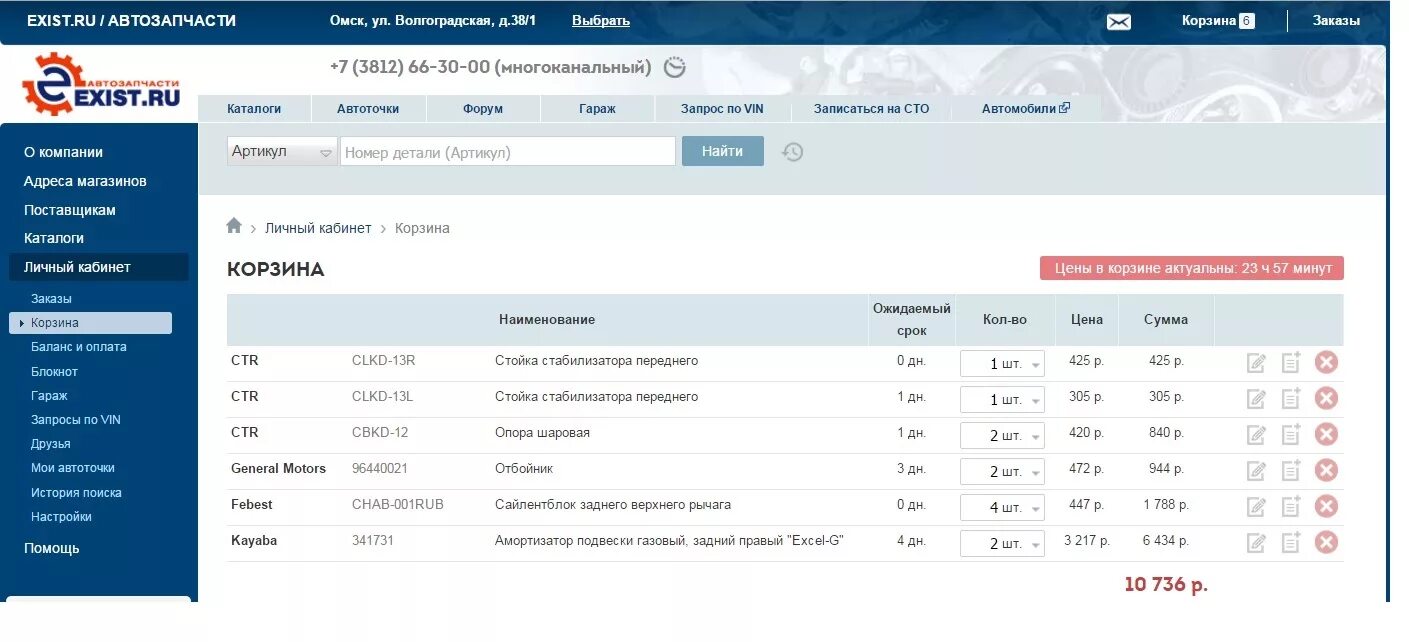
Task: Click the clock icon beside phone number
Action: [675, 67]
